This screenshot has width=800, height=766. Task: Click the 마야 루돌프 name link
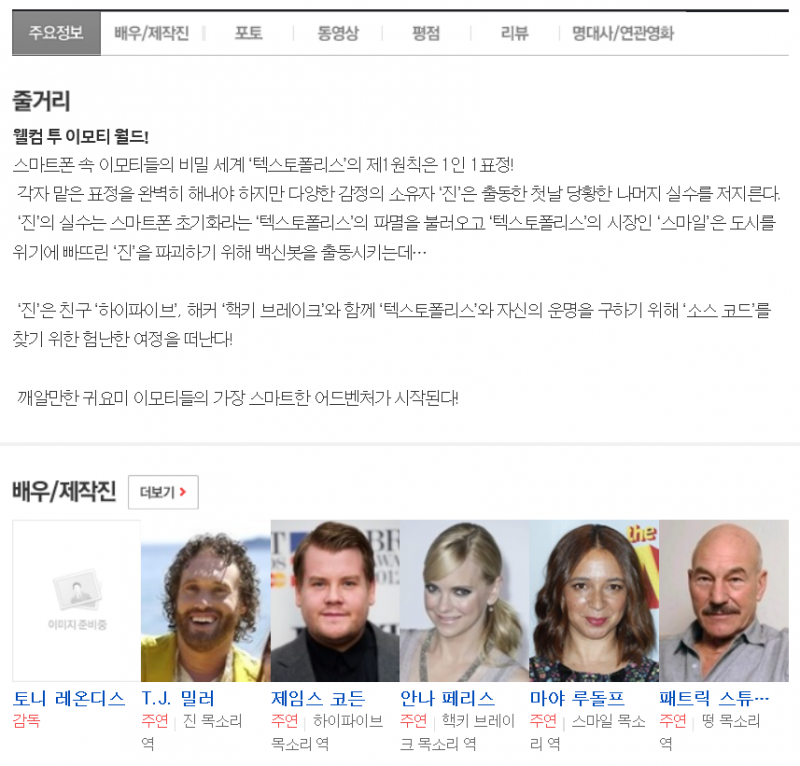tap(577, 698)
